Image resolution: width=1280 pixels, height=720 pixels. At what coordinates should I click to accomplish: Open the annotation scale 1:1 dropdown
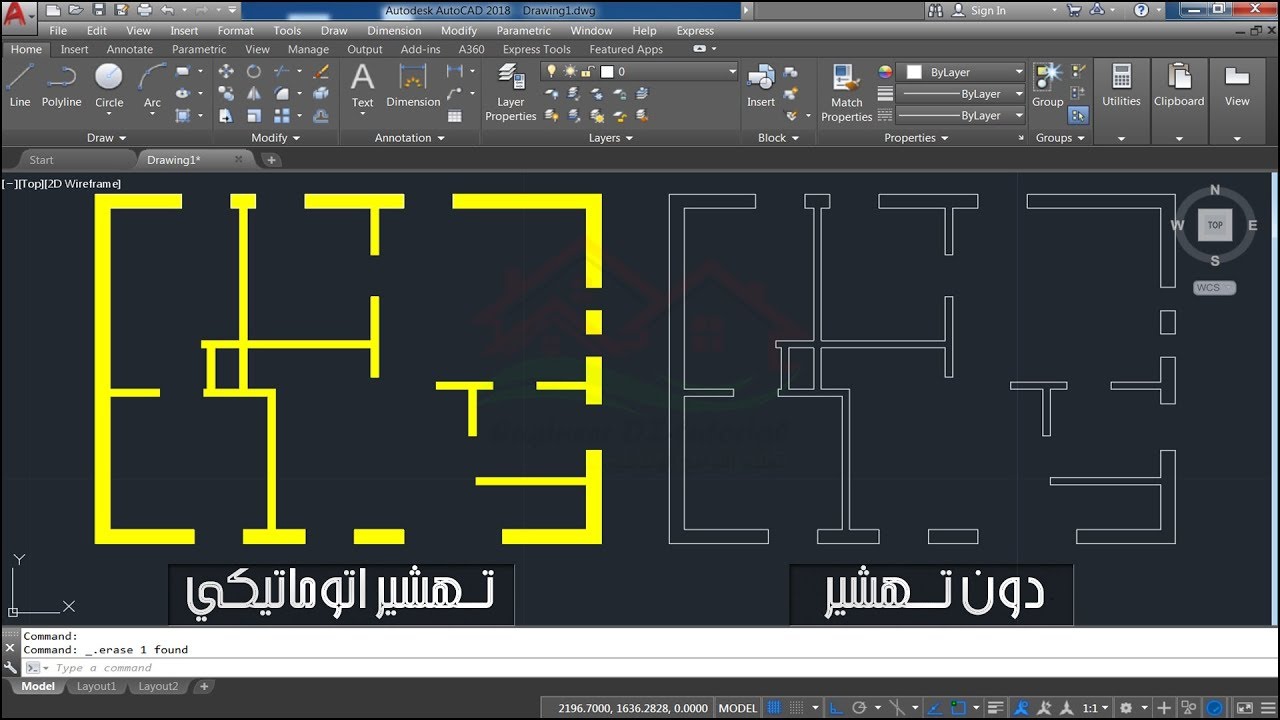pos(1096,708)
